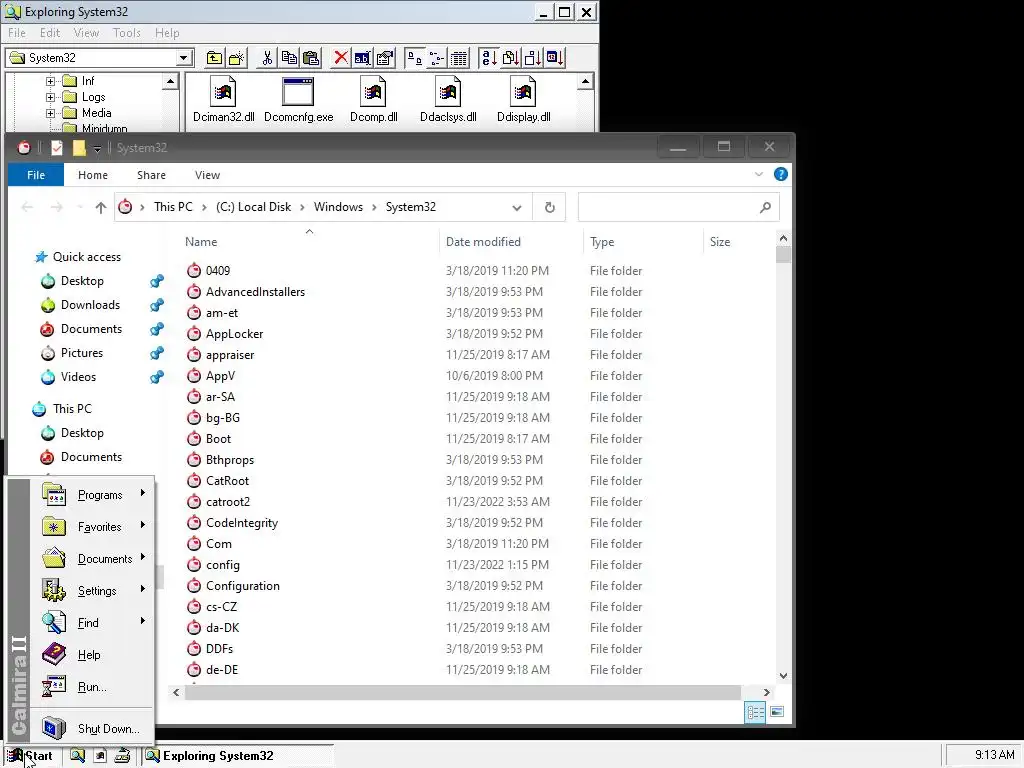Open the File menu in Exploring System32
Viewport: 1024px width, 768px height.
click(x=17, y=33)
